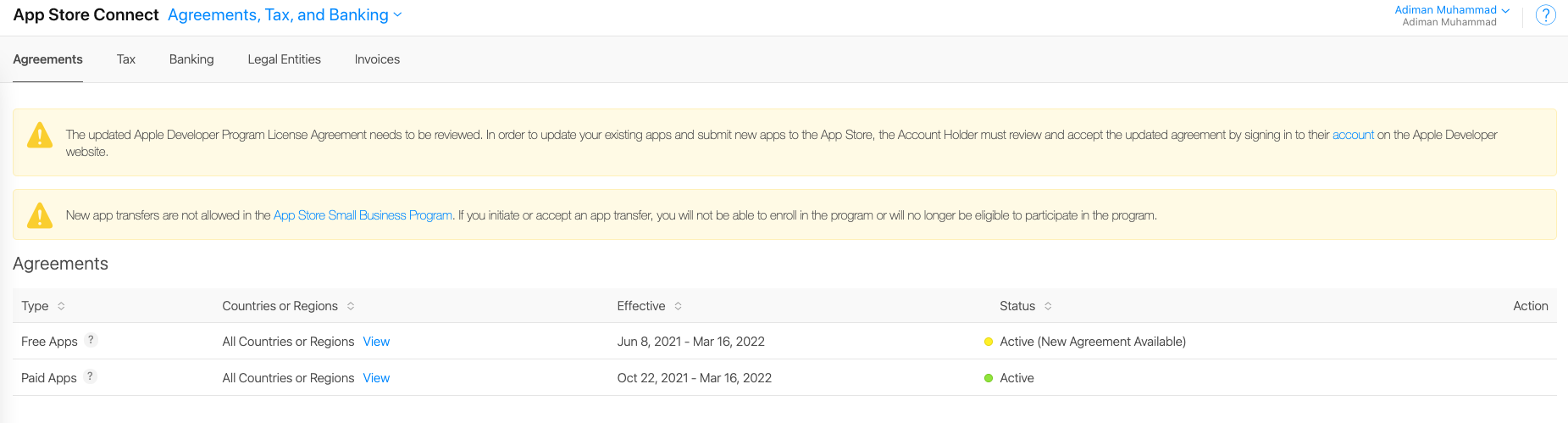Screen dimensions: 1568x423
Task: View countries for Paid Apps agreement
Action: coord(376,378)
